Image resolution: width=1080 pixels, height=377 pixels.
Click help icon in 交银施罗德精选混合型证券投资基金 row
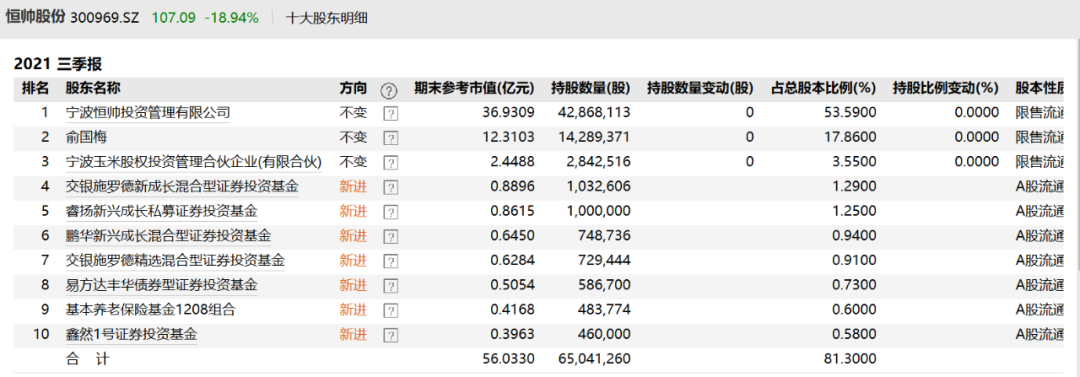[390, 262]
